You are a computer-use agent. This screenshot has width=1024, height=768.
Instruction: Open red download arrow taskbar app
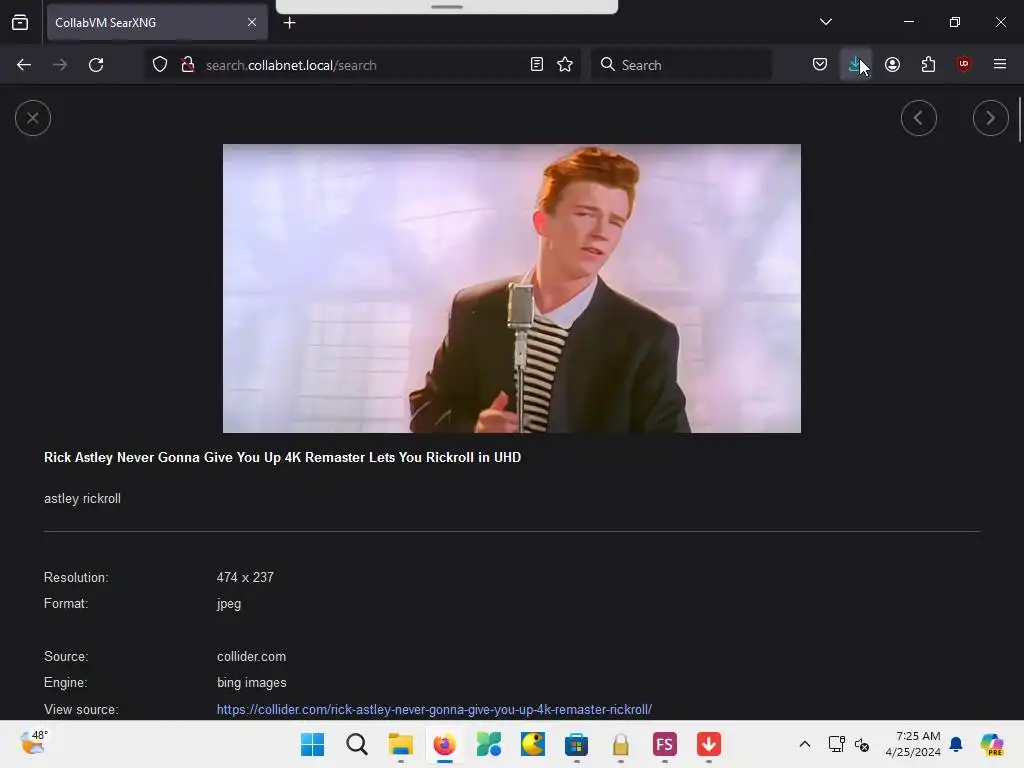point(709,744)
